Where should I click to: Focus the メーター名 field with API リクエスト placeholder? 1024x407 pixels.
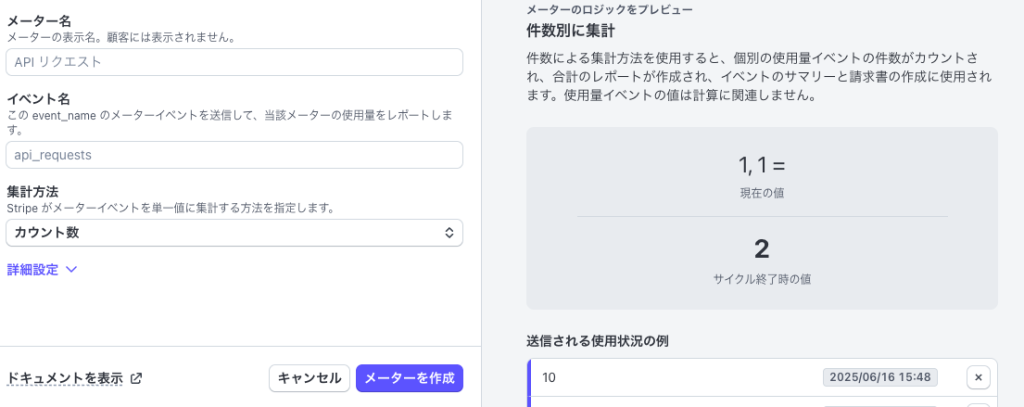tap(234, 62)
